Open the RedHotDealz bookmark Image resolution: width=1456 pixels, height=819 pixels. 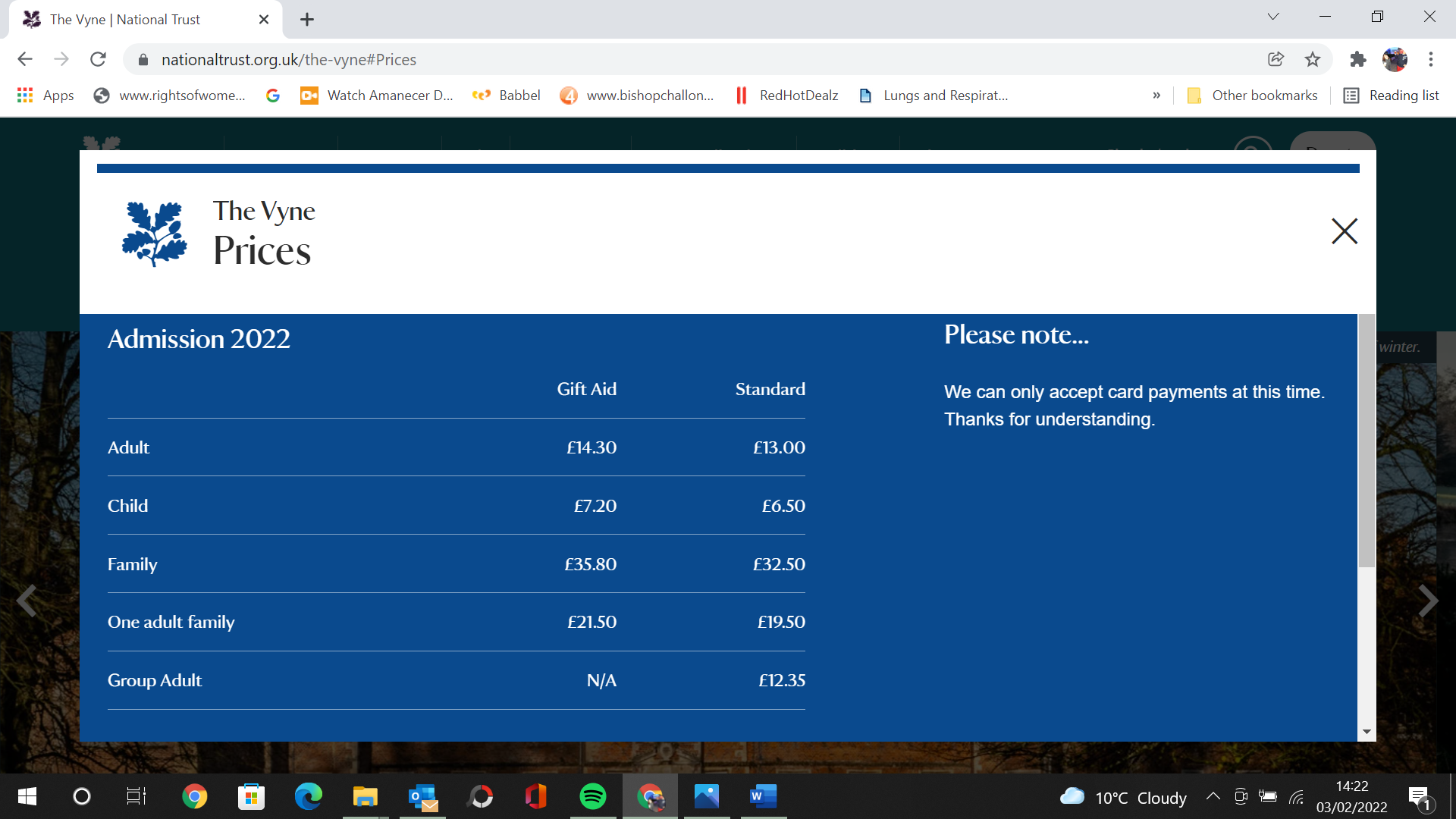pos(786,96)
